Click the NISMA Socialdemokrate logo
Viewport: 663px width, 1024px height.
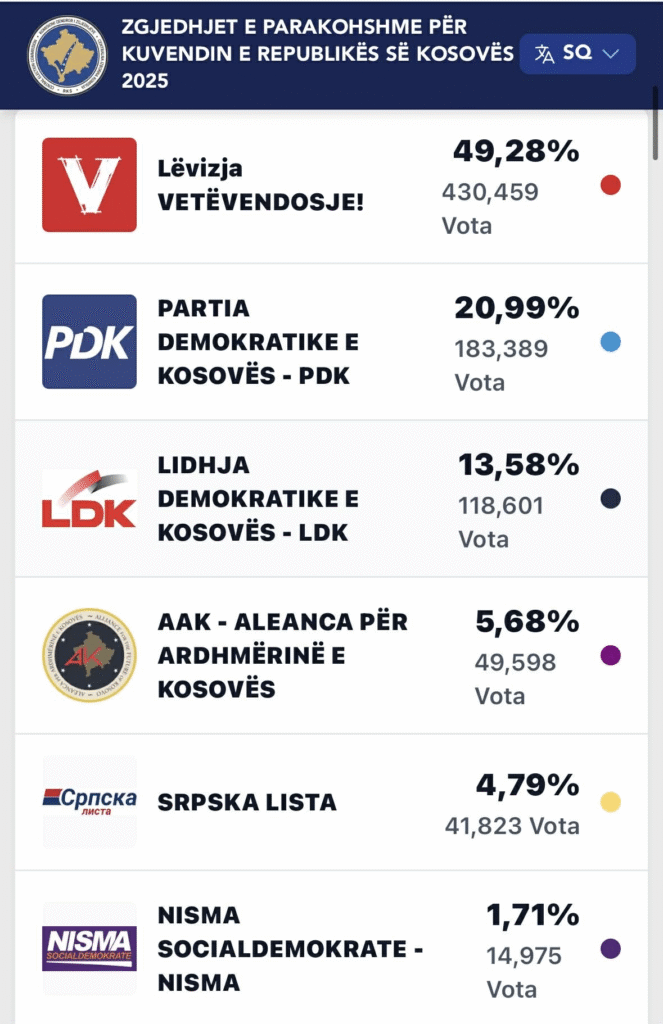click(x=89, y=949)
